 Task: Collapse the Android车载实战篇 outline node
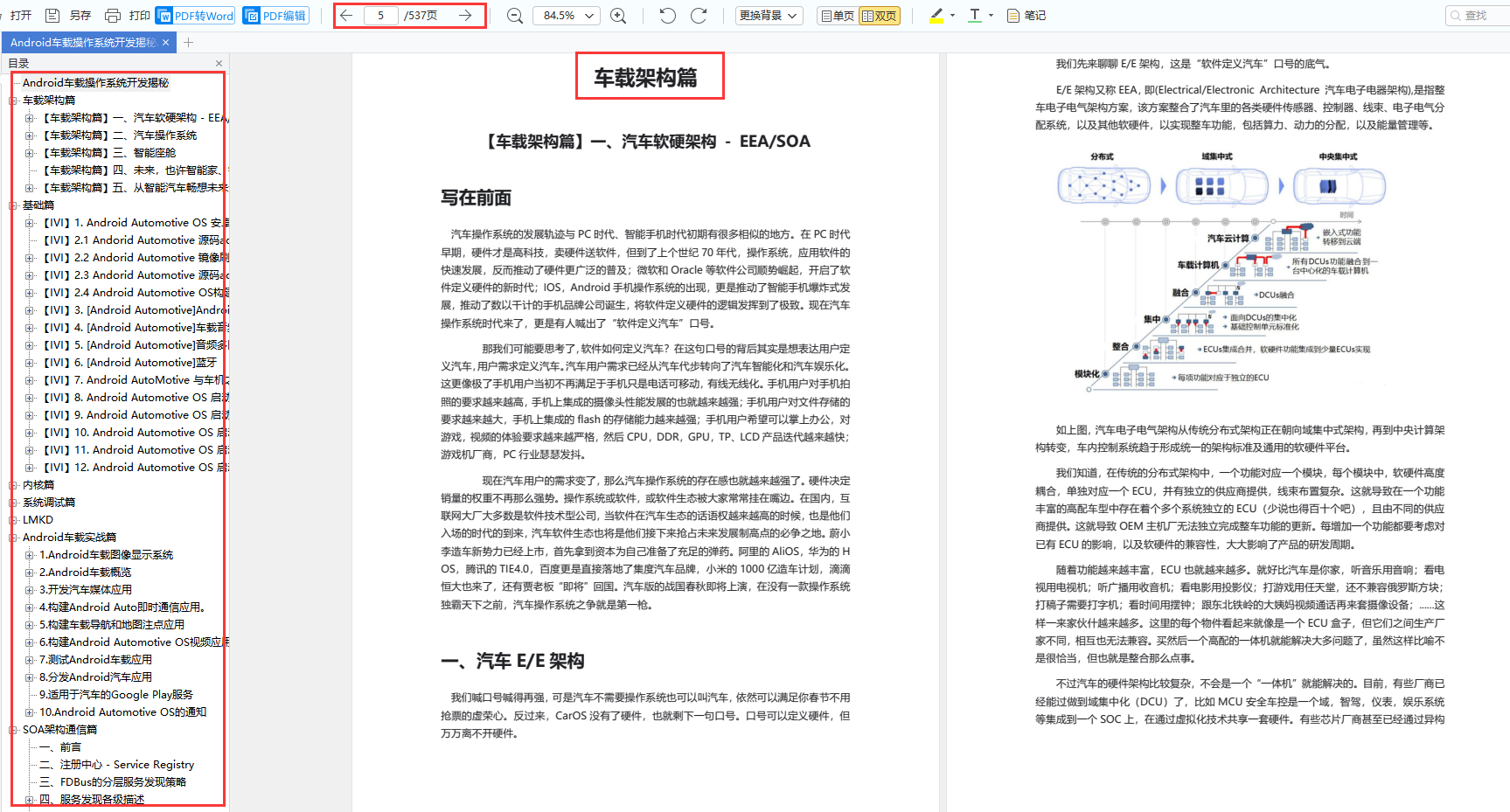pyautogui.click(x=13, y=538)
